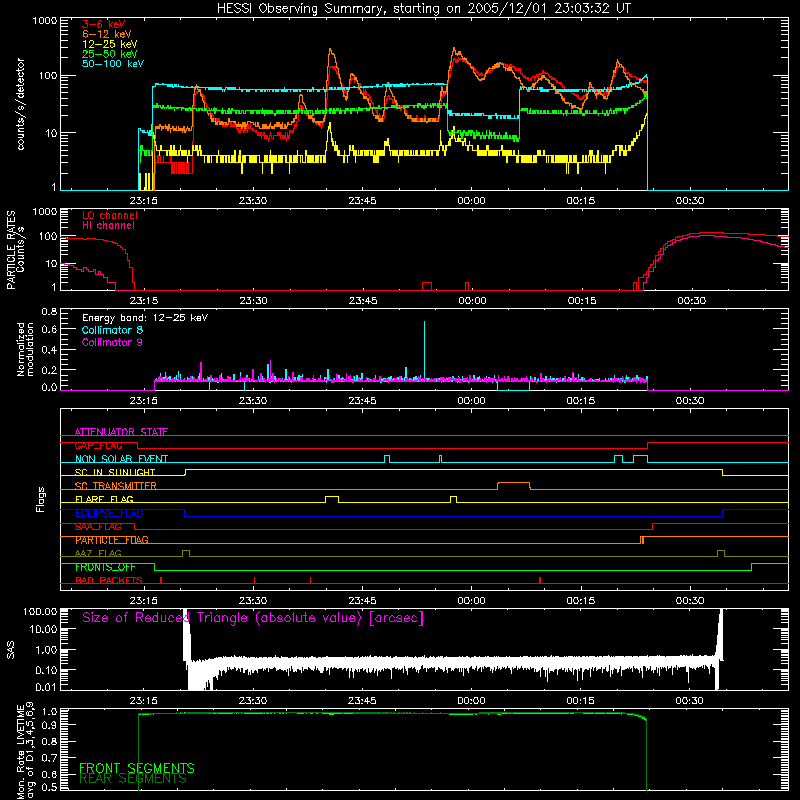Select the 6-12 keV legend entry
The width and height of the screenshot is (800, 800).
(107, 34)
